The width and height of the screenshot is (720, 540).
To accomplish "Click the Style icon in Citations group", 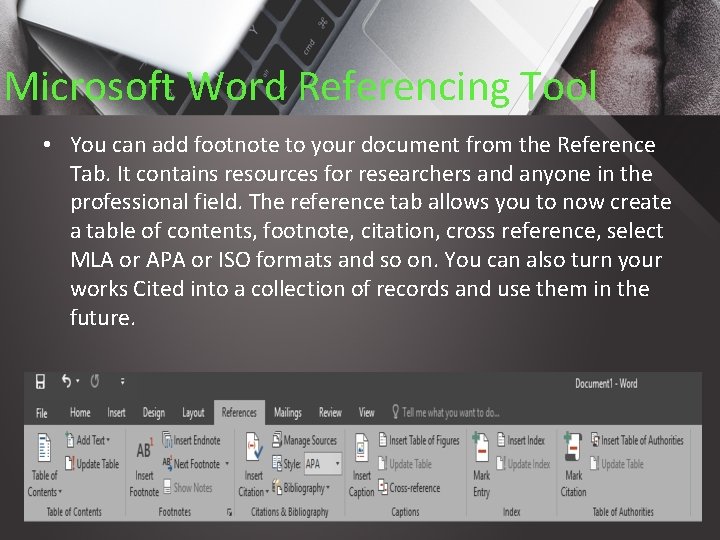I will (x=277, y=463).
